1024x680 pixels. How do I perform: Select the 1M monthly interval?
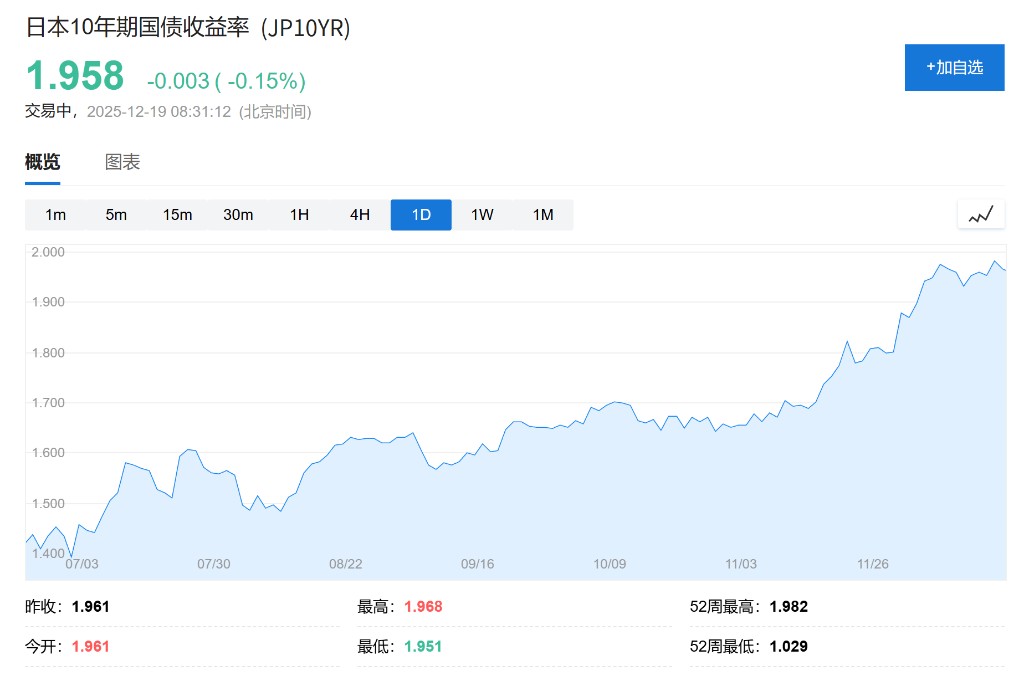(543, 215)
